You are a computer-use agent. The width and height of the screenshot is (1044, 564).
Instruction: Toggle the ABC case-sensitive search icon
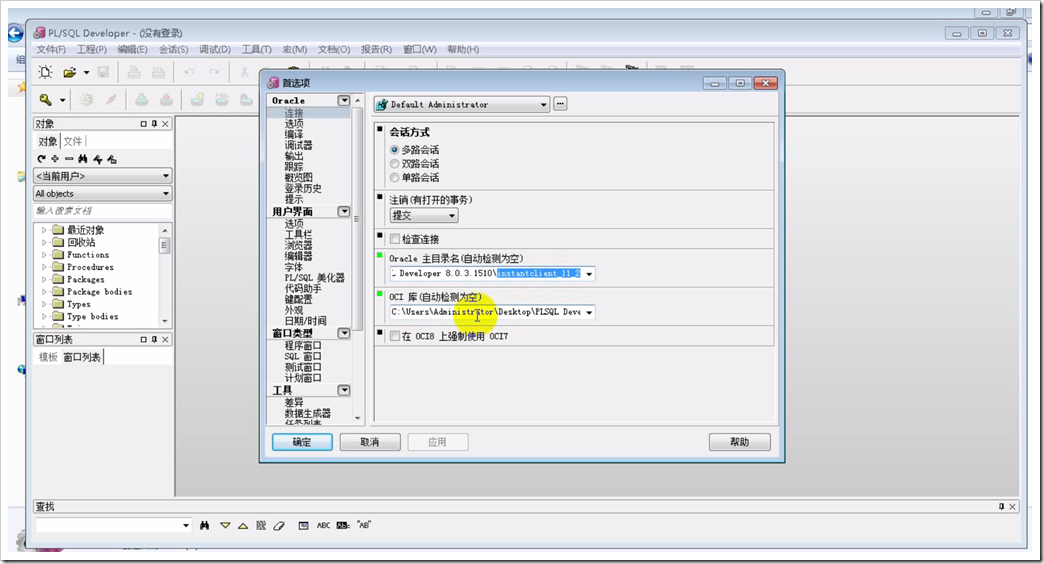[x=323, y=525]
